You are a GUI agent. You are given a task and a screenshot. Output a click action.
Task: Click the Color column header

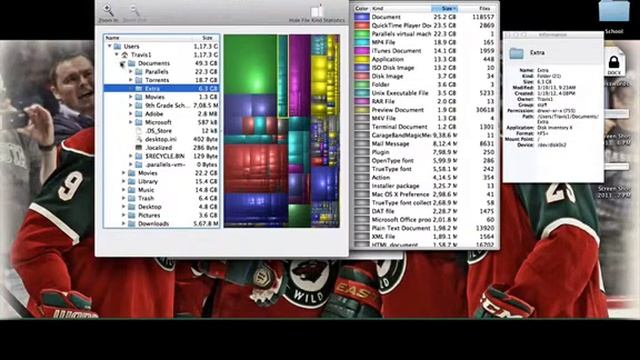pos(362,8)
